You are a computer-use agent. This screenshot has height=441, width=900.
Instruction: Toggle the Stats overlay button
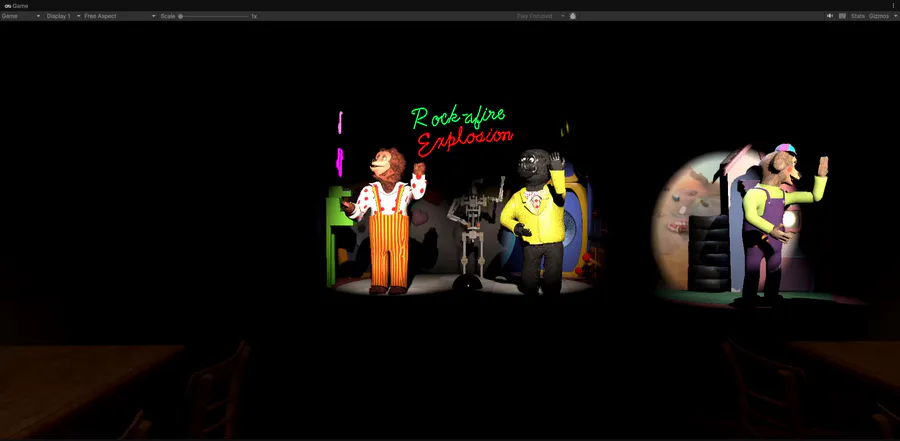[x=858, y=16]
